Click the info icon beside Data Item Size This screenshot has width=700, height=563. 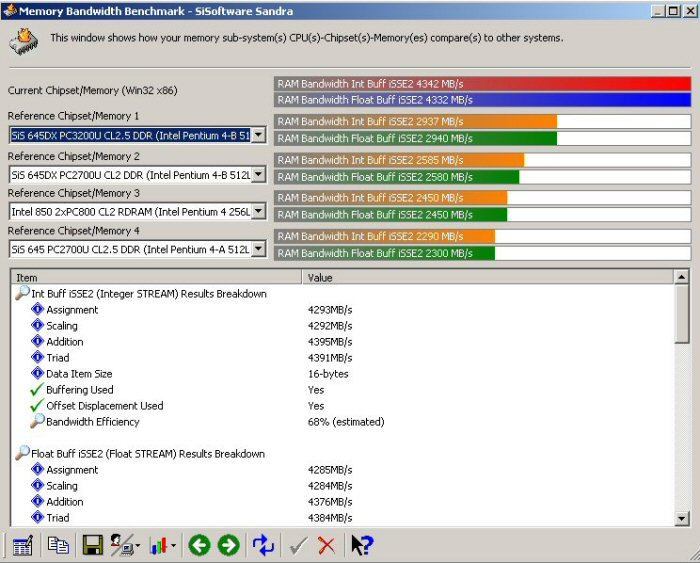point(38,373)
